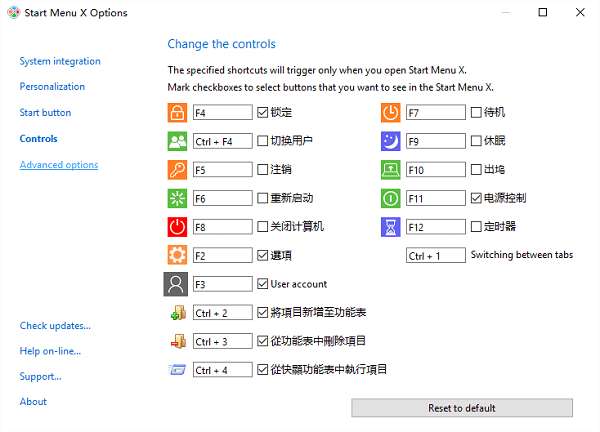
Task: Click the orange standby power icon
Action: click(391, 112)
